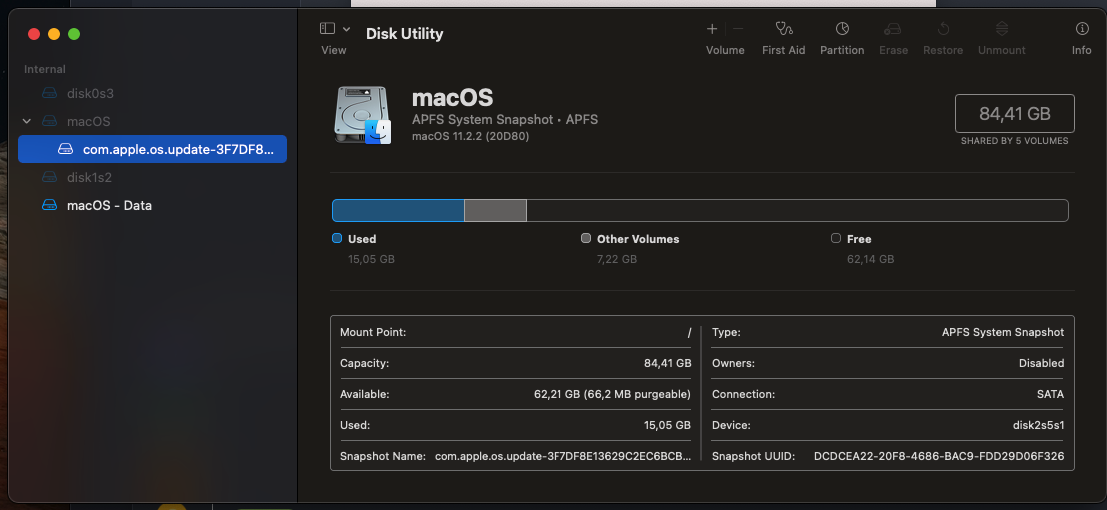The height and width of the screenshot is (510, 1107).
Task: Click the Unmount toolbar icon
Action: tap(1001, 29)
